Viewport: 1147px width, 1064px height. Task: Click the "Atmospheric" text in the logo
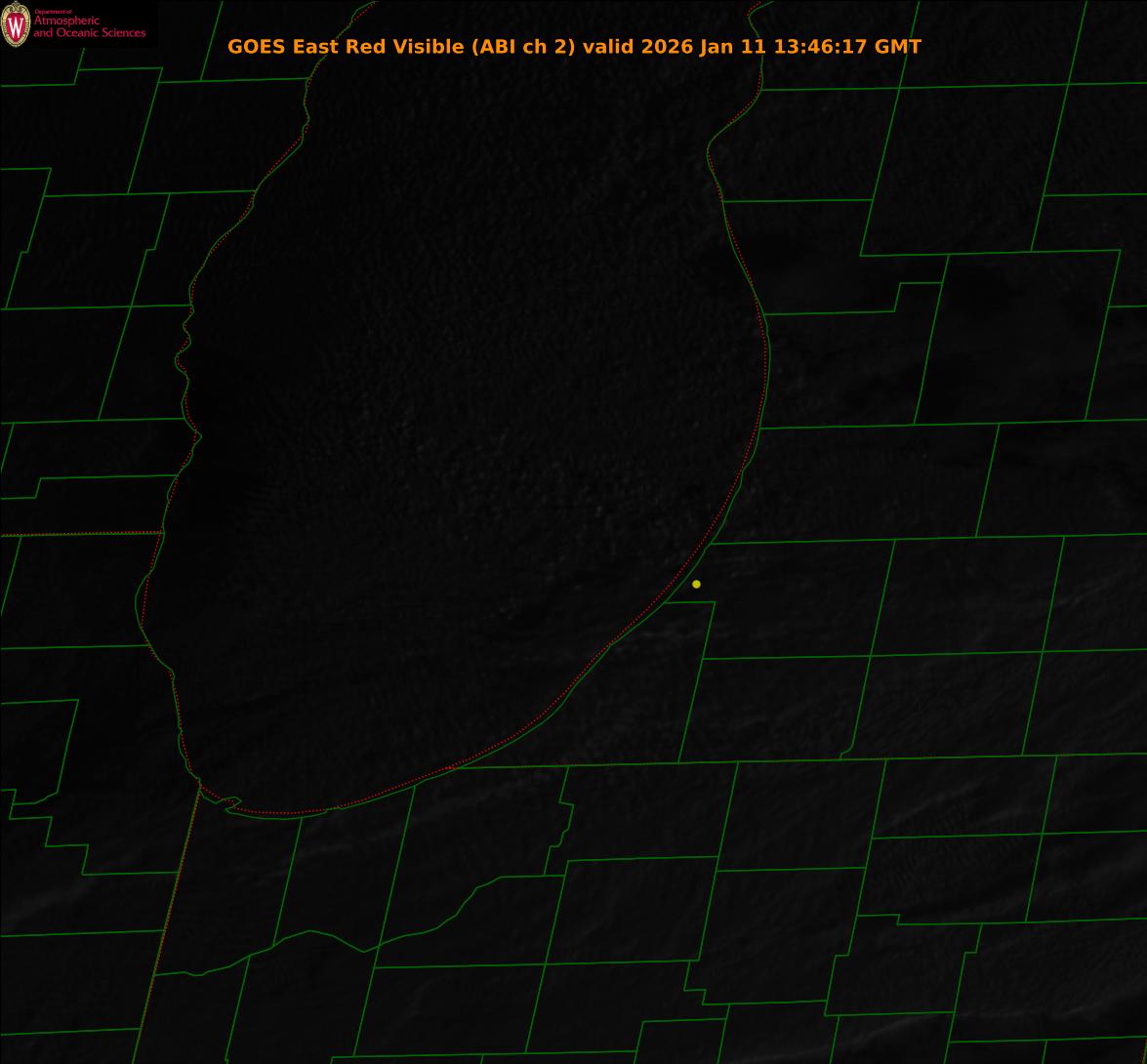pyautogui.click(x=66, y=21)
